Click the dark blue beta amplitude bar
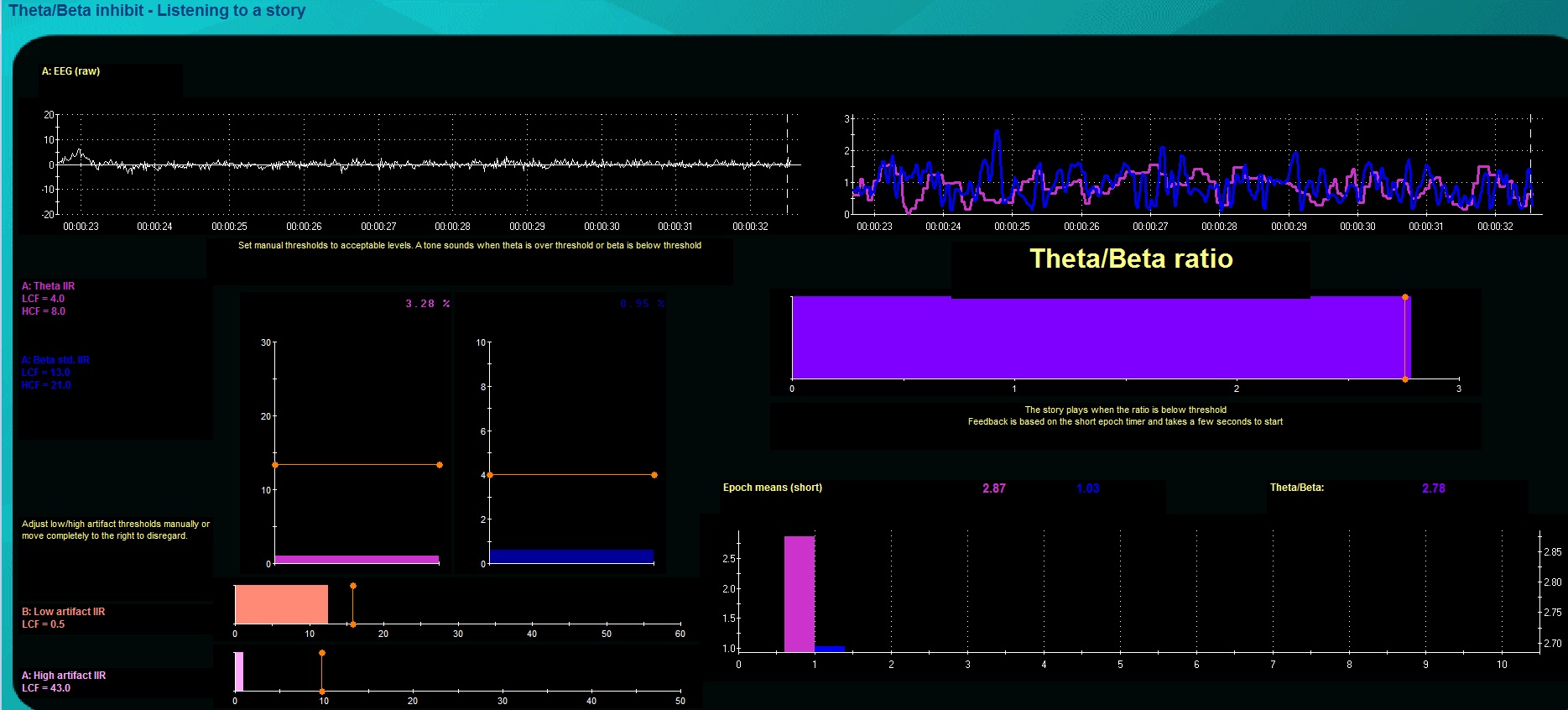The height and width of the screenshot is (710, 1568). click(571, 556)
